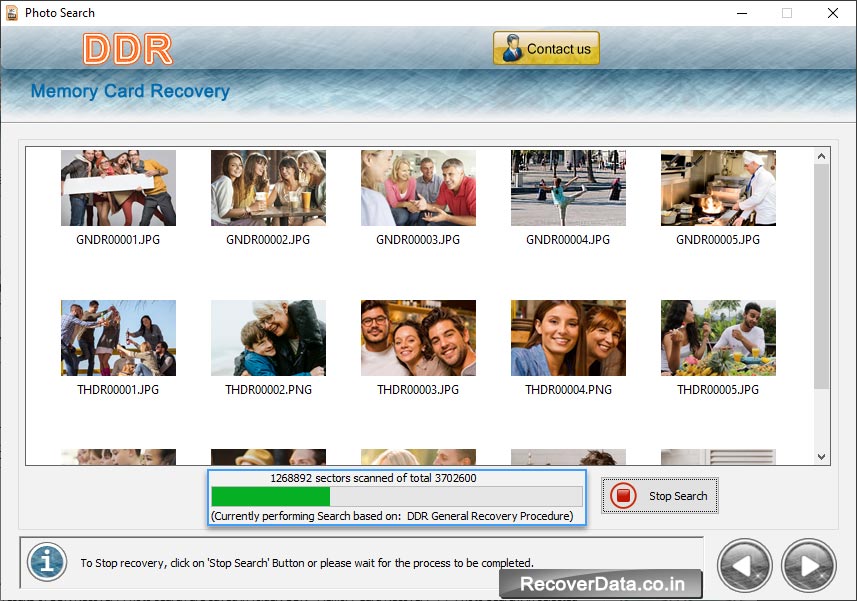The image size is (857, 601).
Task: Select the GNDR00003.JPG photo
Action: click(418, 188)
